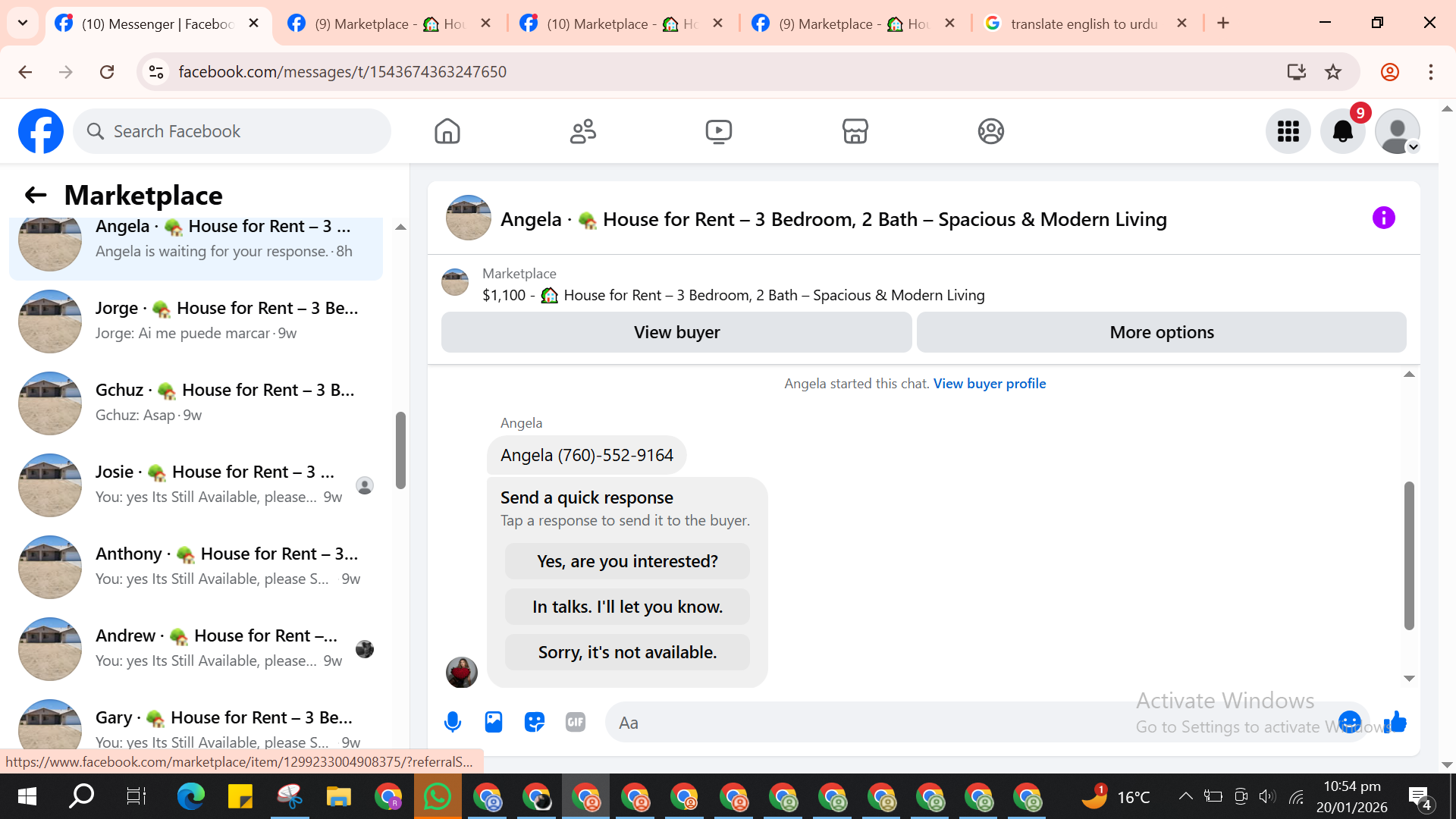The image size is (1456, 819).
Task: Click the install app icon in address bar
Action: tap(1297, 72)
